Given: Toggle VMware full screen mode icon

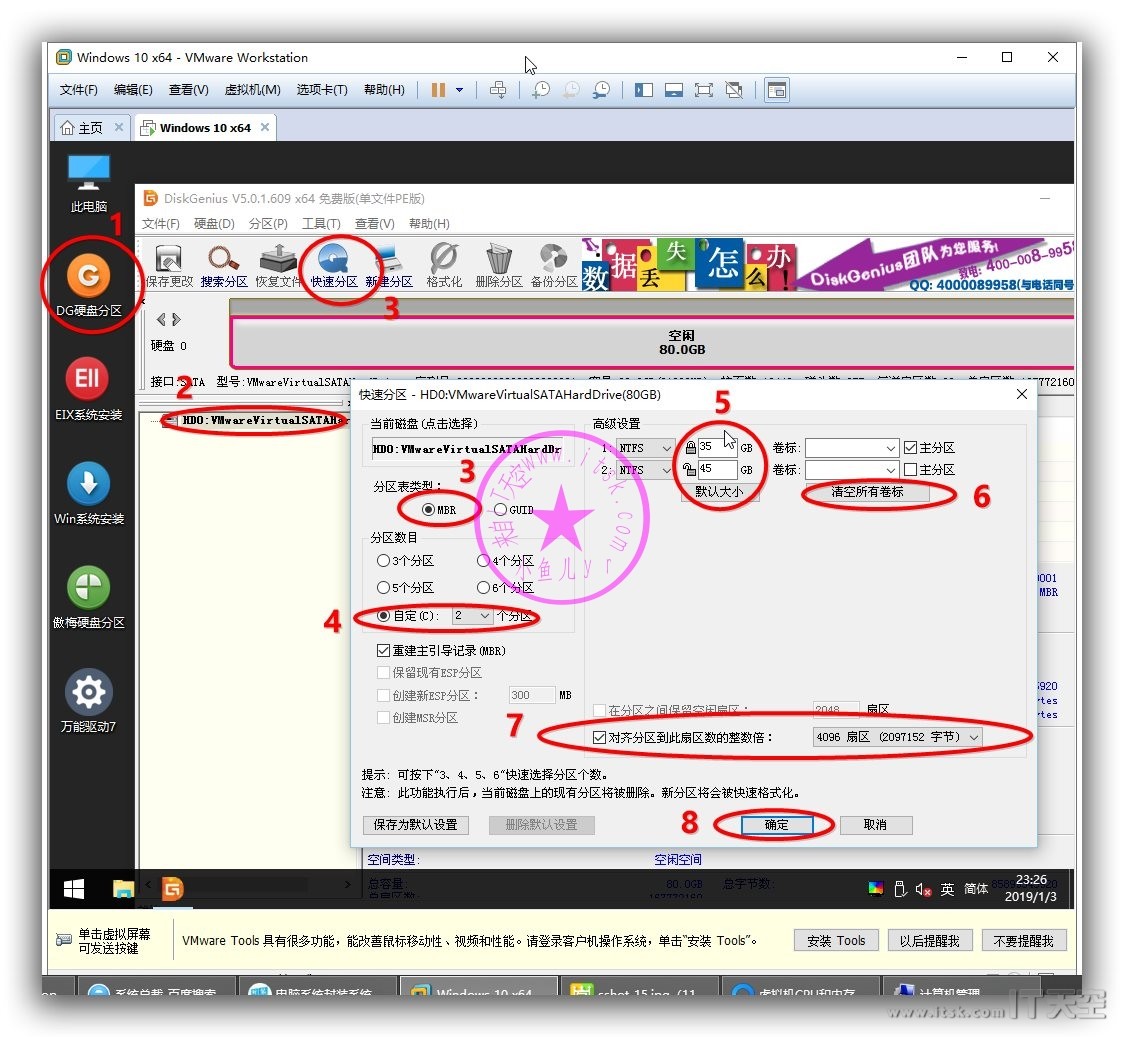Looking at the screenshot, I should point(704,90).
